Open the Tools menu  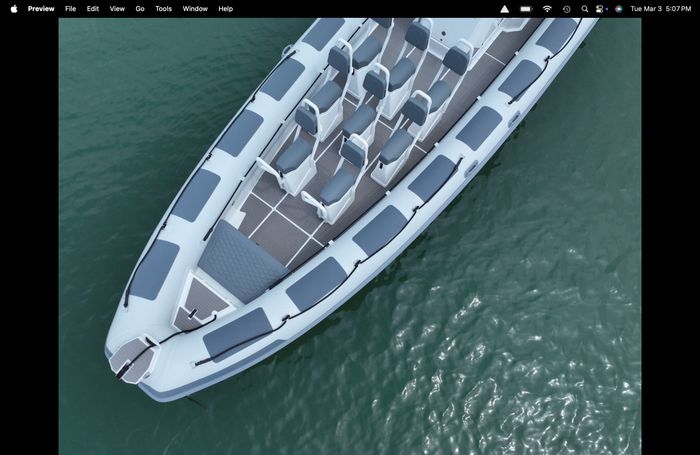coord(163,9)
